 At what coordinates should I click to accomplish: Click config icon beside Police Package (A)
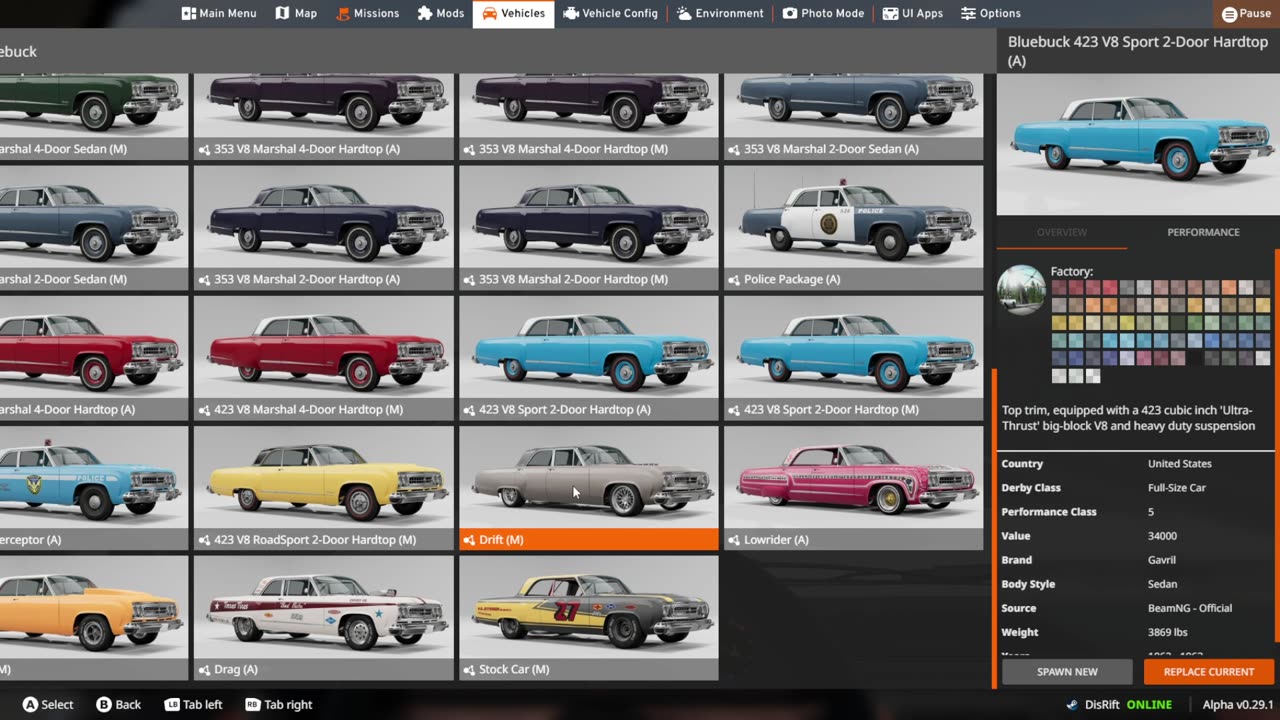click(734, 280)
